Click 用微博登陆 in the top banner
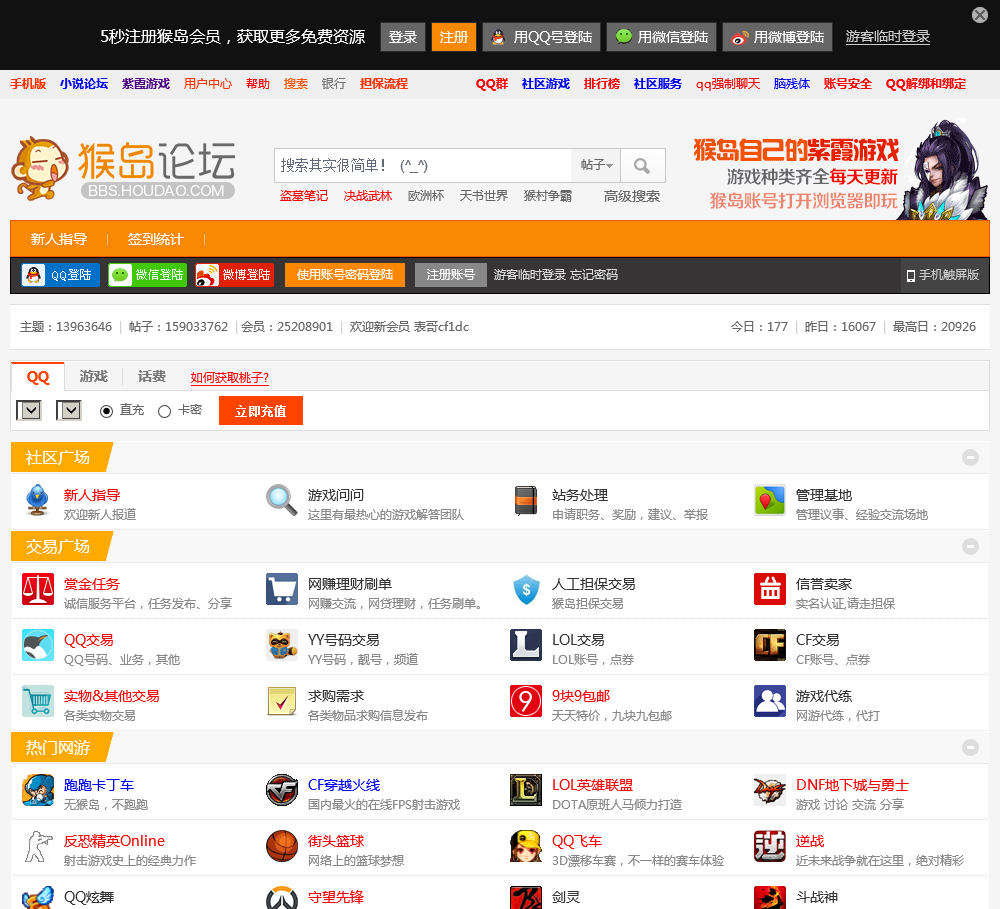This screenshot has height=909, width=1000. click(x=778, y=37)
